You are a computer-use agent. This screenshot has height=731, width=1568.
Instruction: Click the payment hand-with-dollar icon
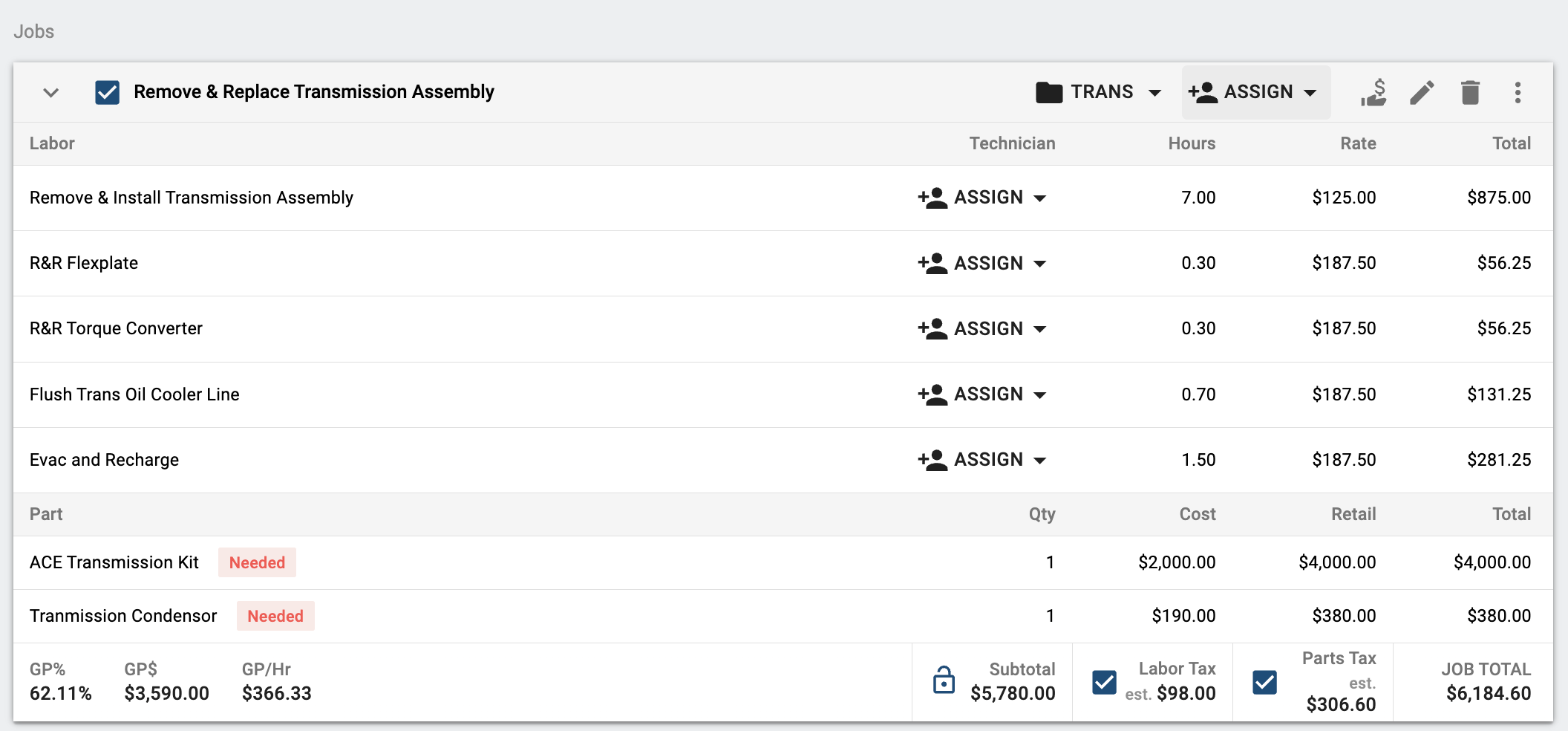(x=1374, y=93)
